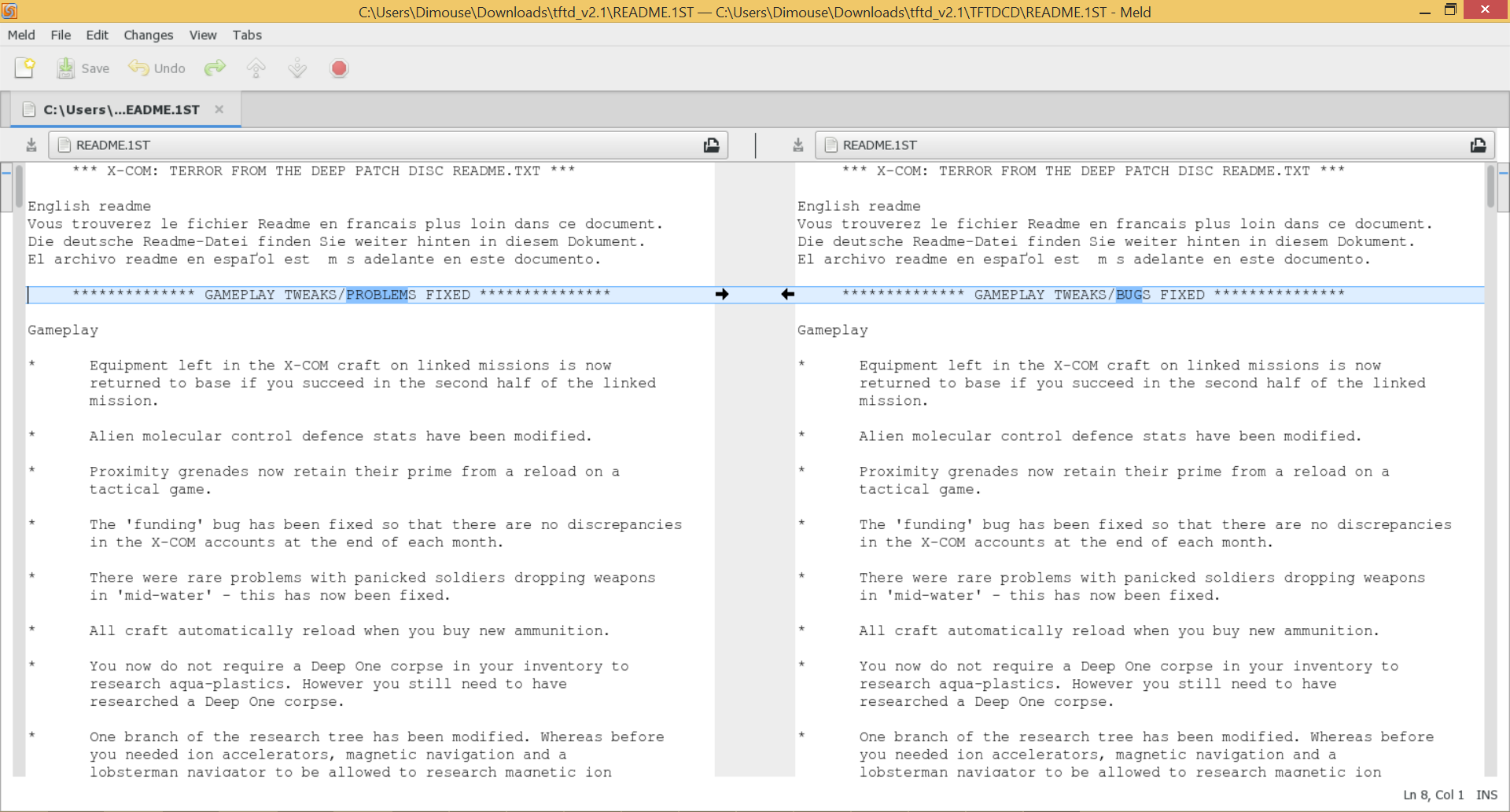Image resolution: width=1510 pixels, height=812 pixels.
Task: Go to previous change with up arrow
Action: [x=256, y=68]
